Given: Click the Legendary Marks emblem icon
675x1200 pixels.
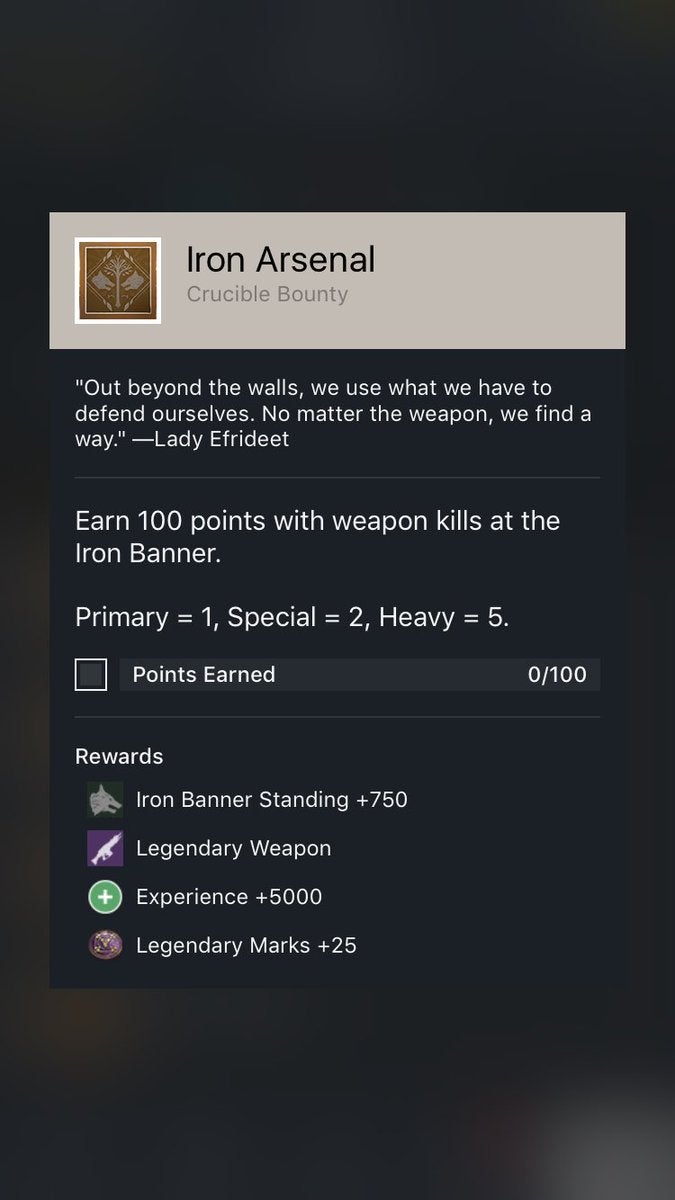Looking at the screenshot, I should (x=105, y=945).
